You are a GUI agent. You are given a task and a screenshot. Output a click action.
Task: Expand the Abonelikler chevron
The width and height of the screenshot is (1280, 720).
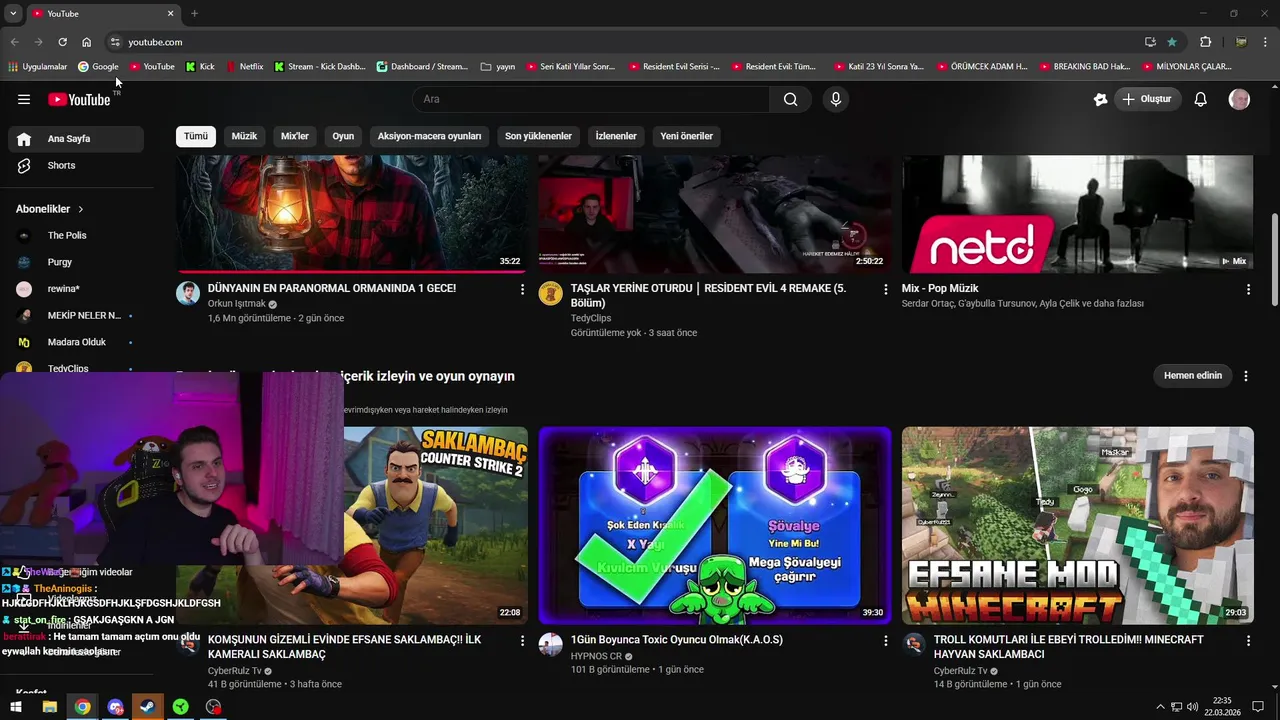pyautogui.click(x=81, y=209)
